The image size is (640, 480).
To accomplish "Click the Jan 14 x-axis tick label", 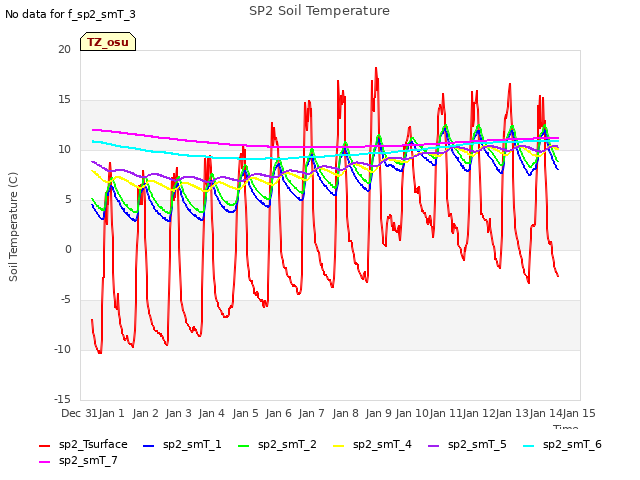I will 546,413.
